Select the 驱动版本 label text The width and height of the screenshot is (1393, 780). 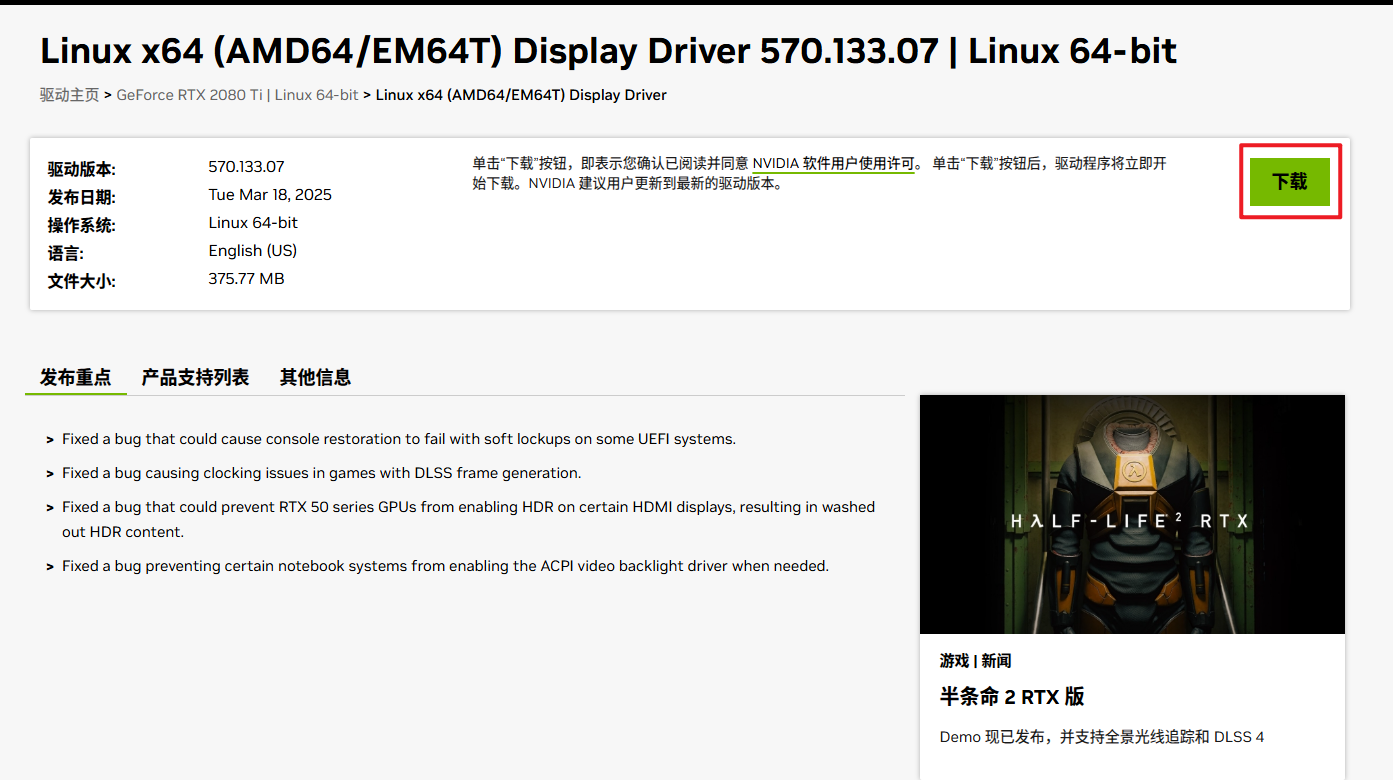[81, 167]
